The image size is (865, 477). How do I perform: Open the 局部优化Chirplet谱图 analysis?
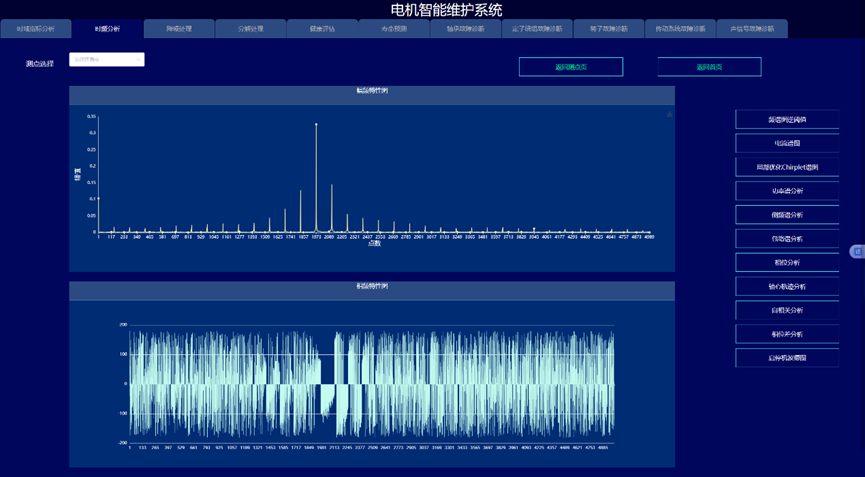[787, 167]
